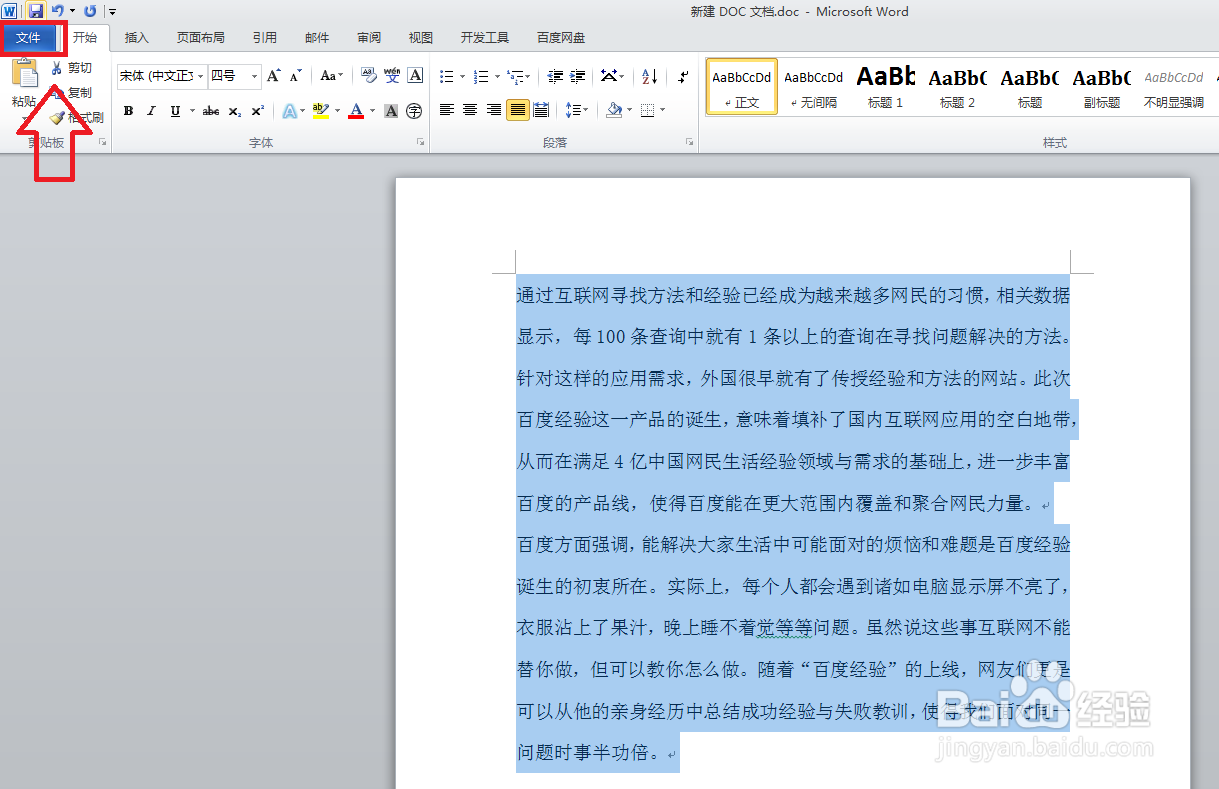Viewport: 1219px width, 789px height.
Task: Switch to the 页面布局 tab
Action: click(201, 38)
